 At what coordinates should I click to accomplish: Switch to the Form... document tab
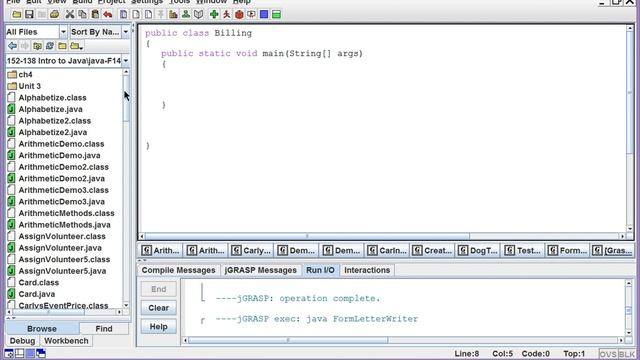[x=567, y=251]
